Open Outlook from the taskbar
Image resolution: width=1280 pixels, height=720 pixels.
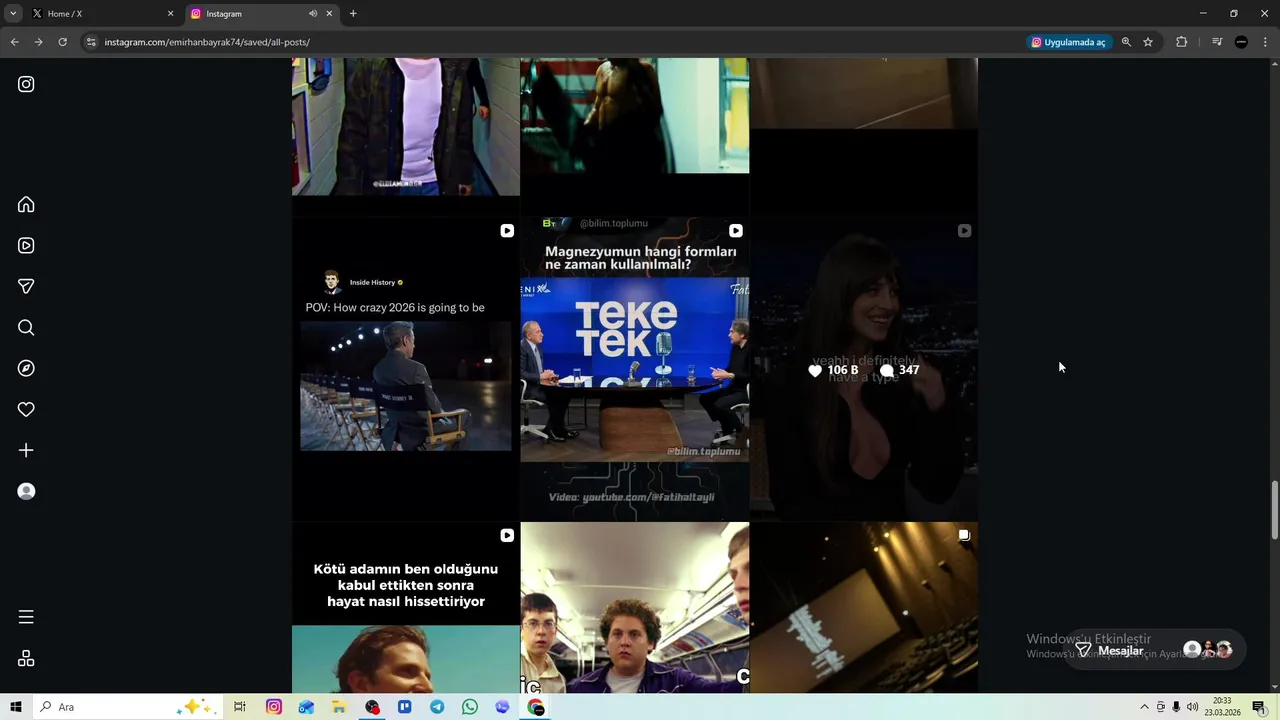pyautogui.click(x=306, y=707)
